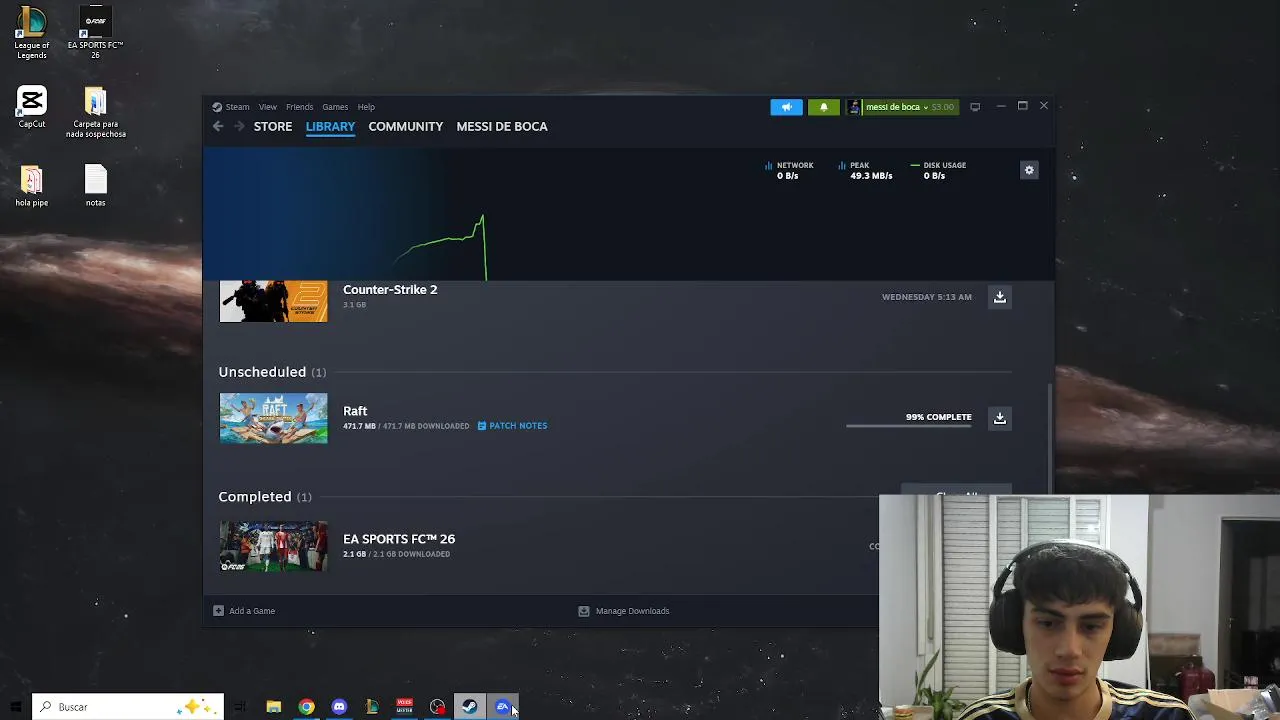The height and width of the screenshot is (720, 1280).
Task: Open the Counter-Strike 2 title
Action: tap(390, 289)
